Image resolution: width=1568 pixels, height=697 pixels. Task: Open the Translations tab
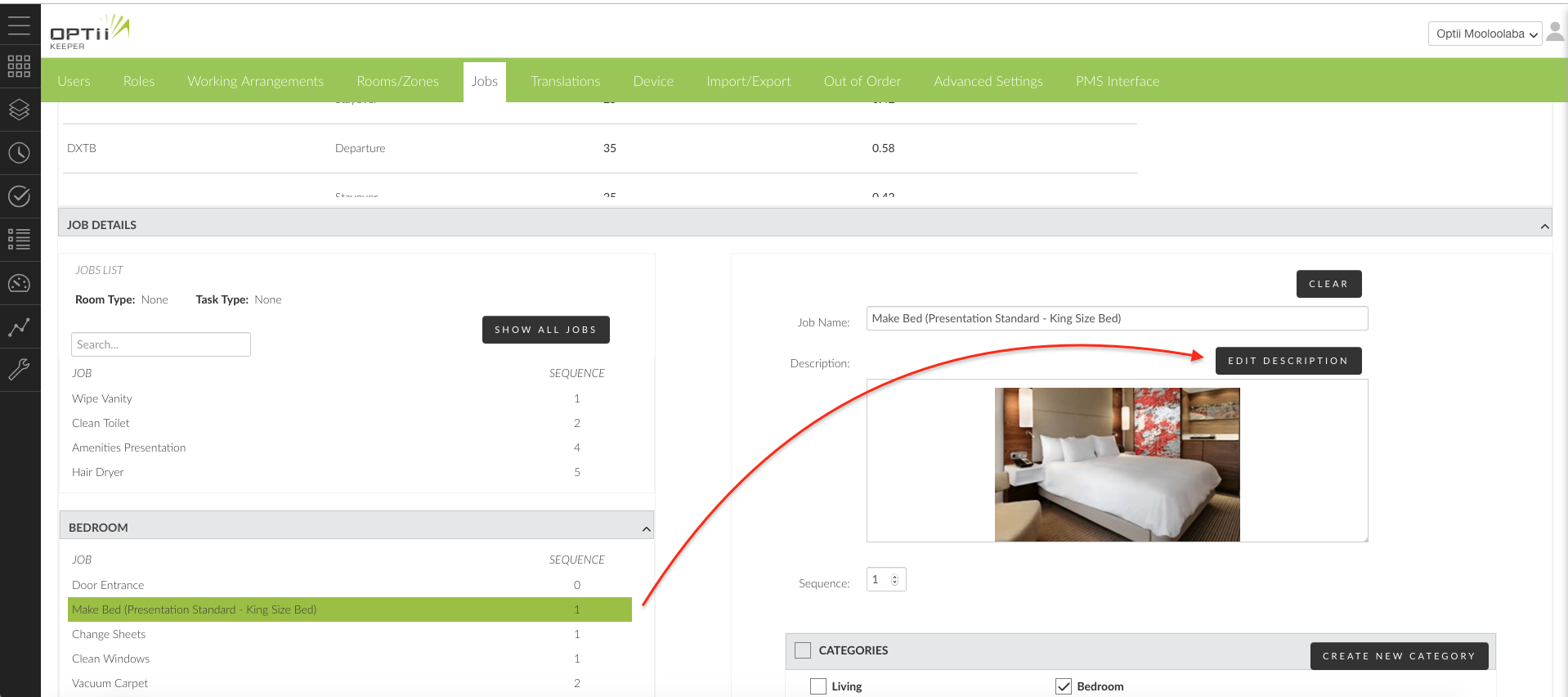pos(566,81)
